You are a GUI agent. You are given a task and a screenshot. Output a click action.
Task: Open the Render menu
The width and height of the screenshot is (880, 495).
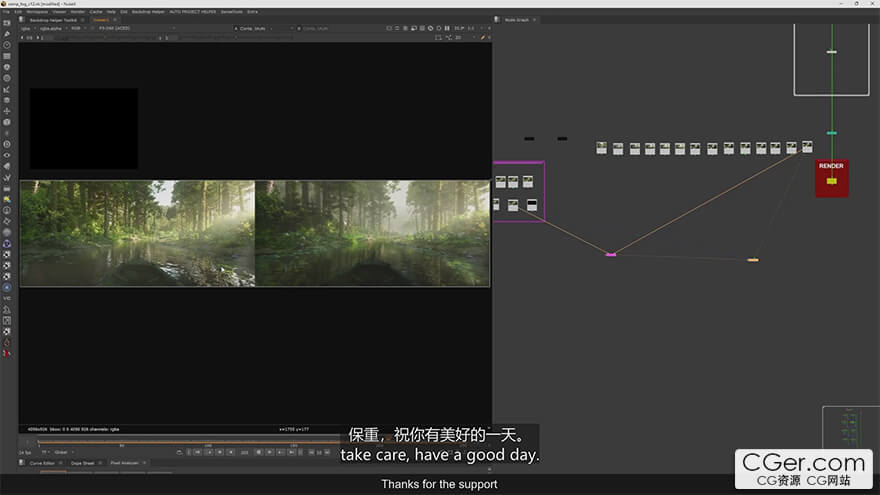tap(77, 11)
